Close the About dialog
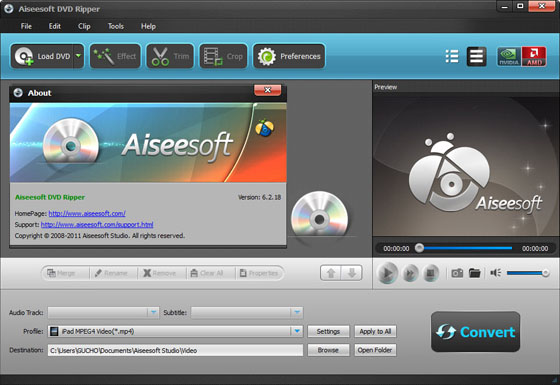The image size is (560, 385). (268, 90)
